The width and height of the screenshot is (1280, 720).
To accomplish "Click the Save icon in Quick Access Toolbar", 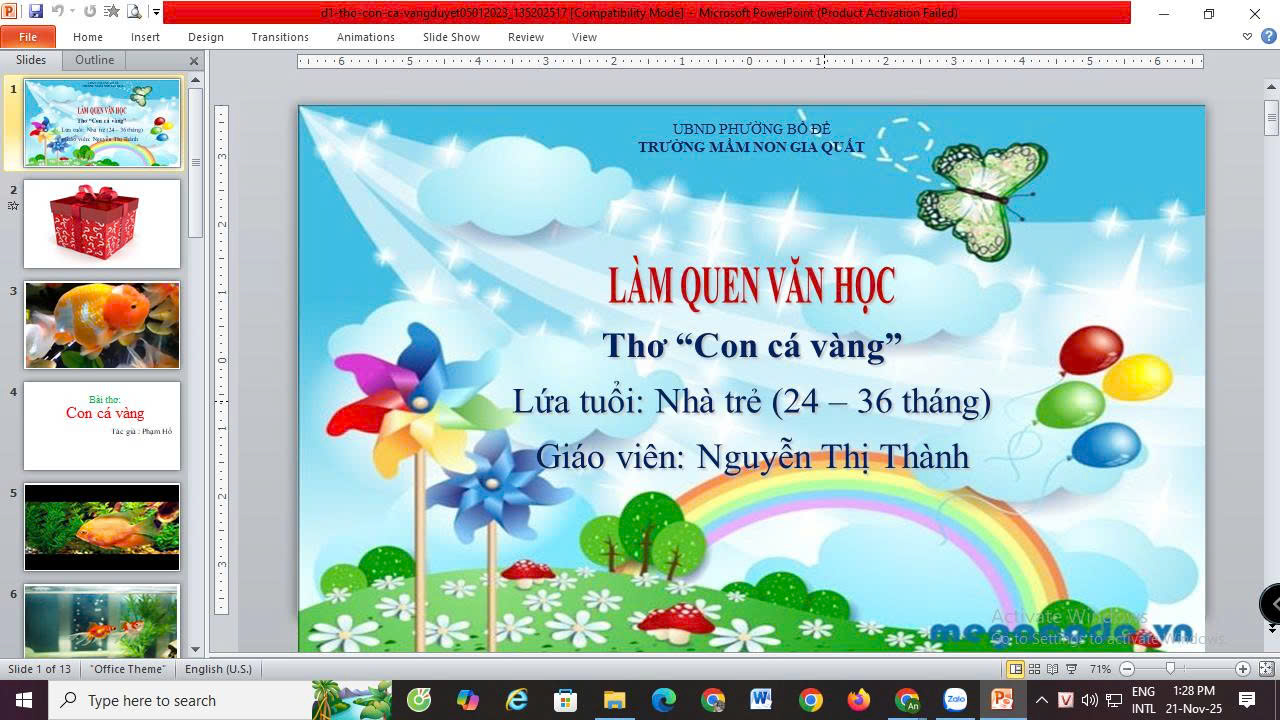I will [x=36, y=12].
